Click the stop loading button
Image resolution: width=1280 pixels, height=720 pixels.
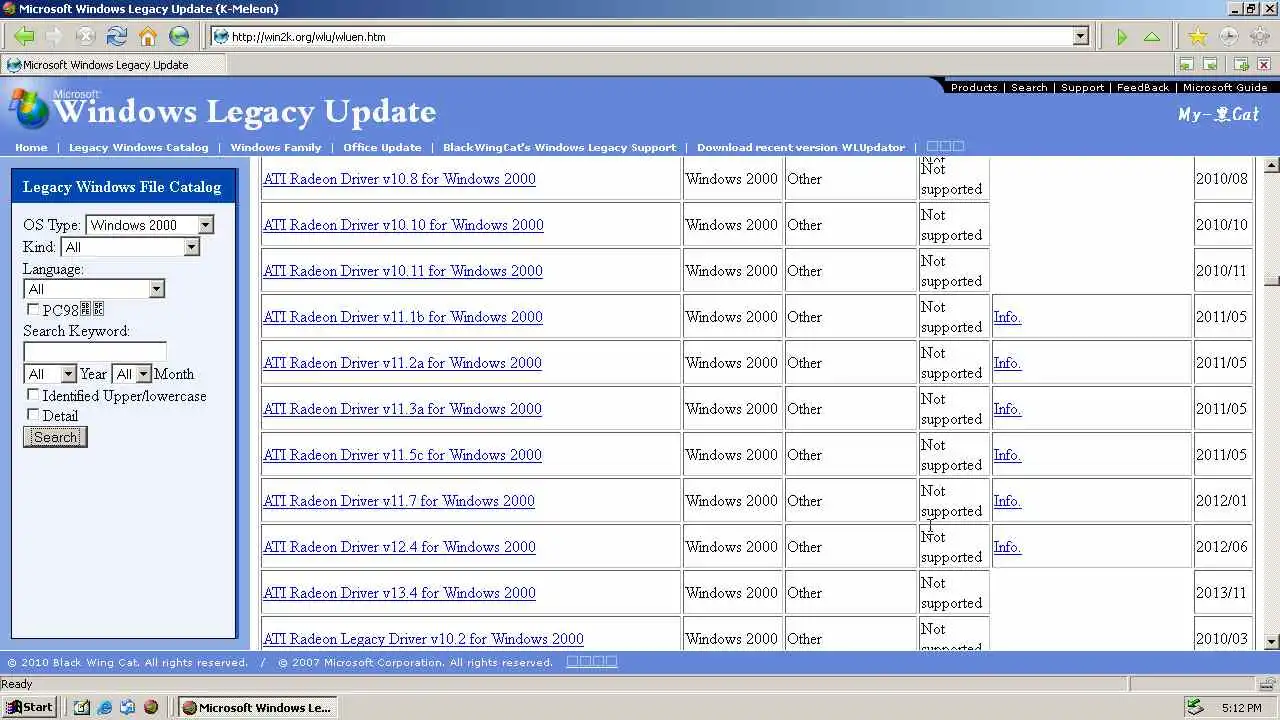pyautogui.click(x=86, y=37)
